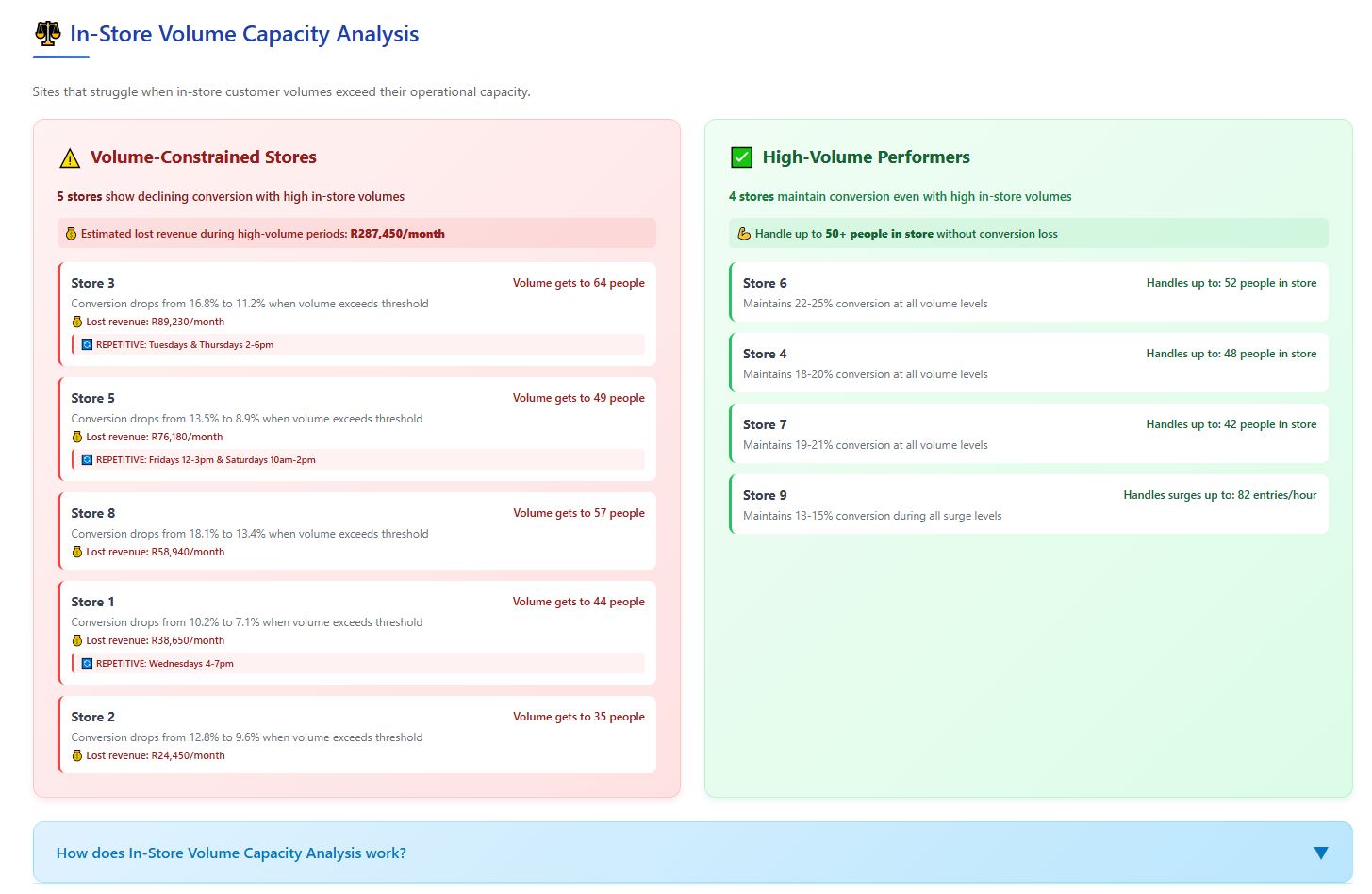
Task: Click the money bag icon next to Store 2 lost revenue
Action: [x=77, y=756]
